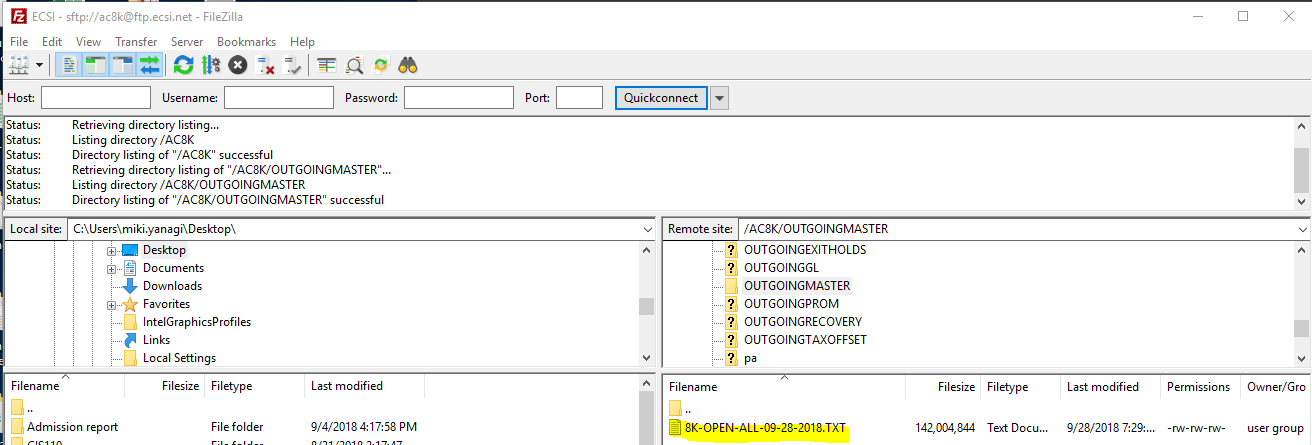Image resolution: width=1312 pixels, height=445 pixels.
Task: Select 8K-OPEN-ALL-09-28-2018.TXT remote file
Action: tap(766, 428)
